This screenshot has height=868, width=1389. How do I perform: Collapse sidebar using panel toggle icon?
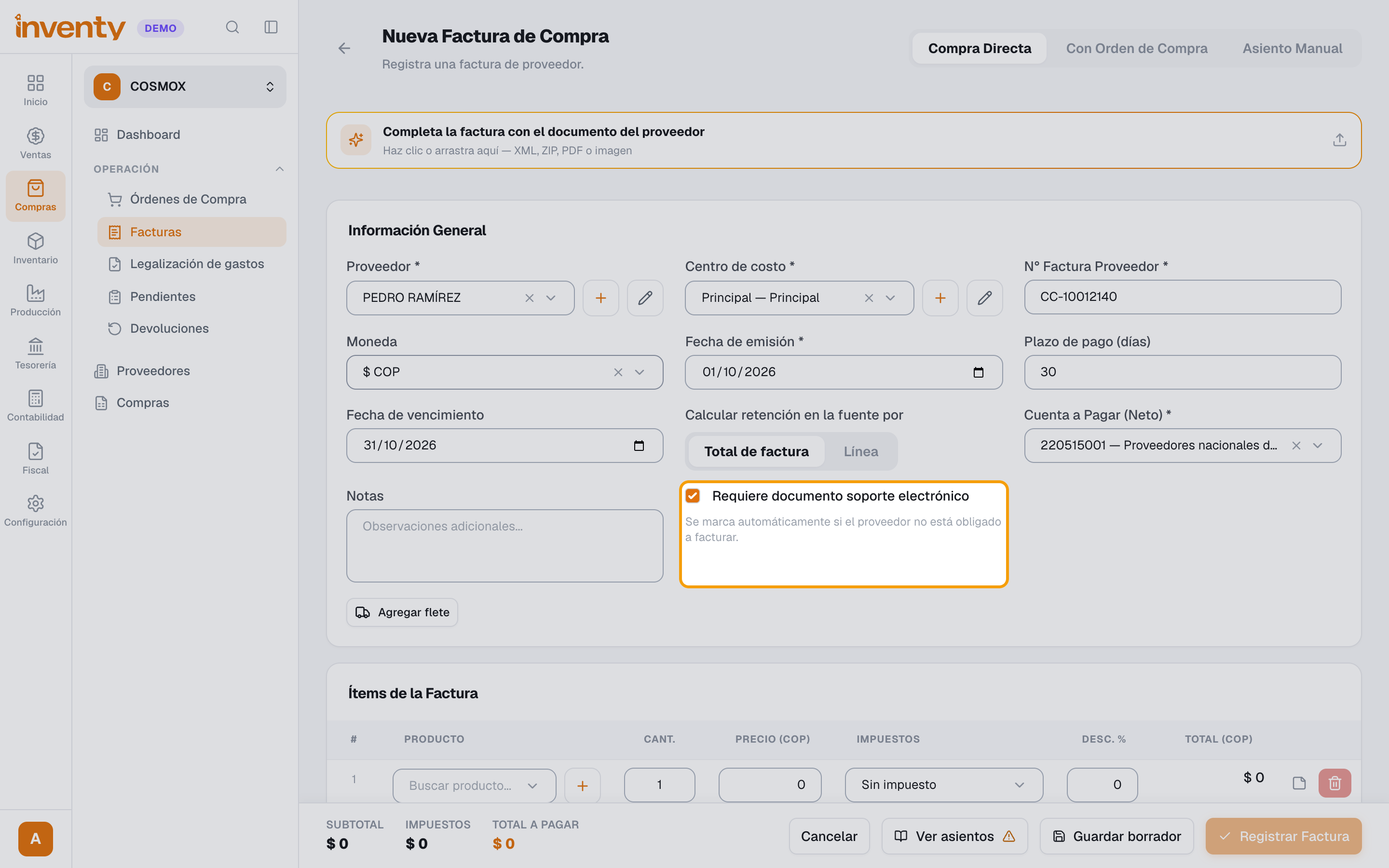pyautogui.click(x=271, y=27)
